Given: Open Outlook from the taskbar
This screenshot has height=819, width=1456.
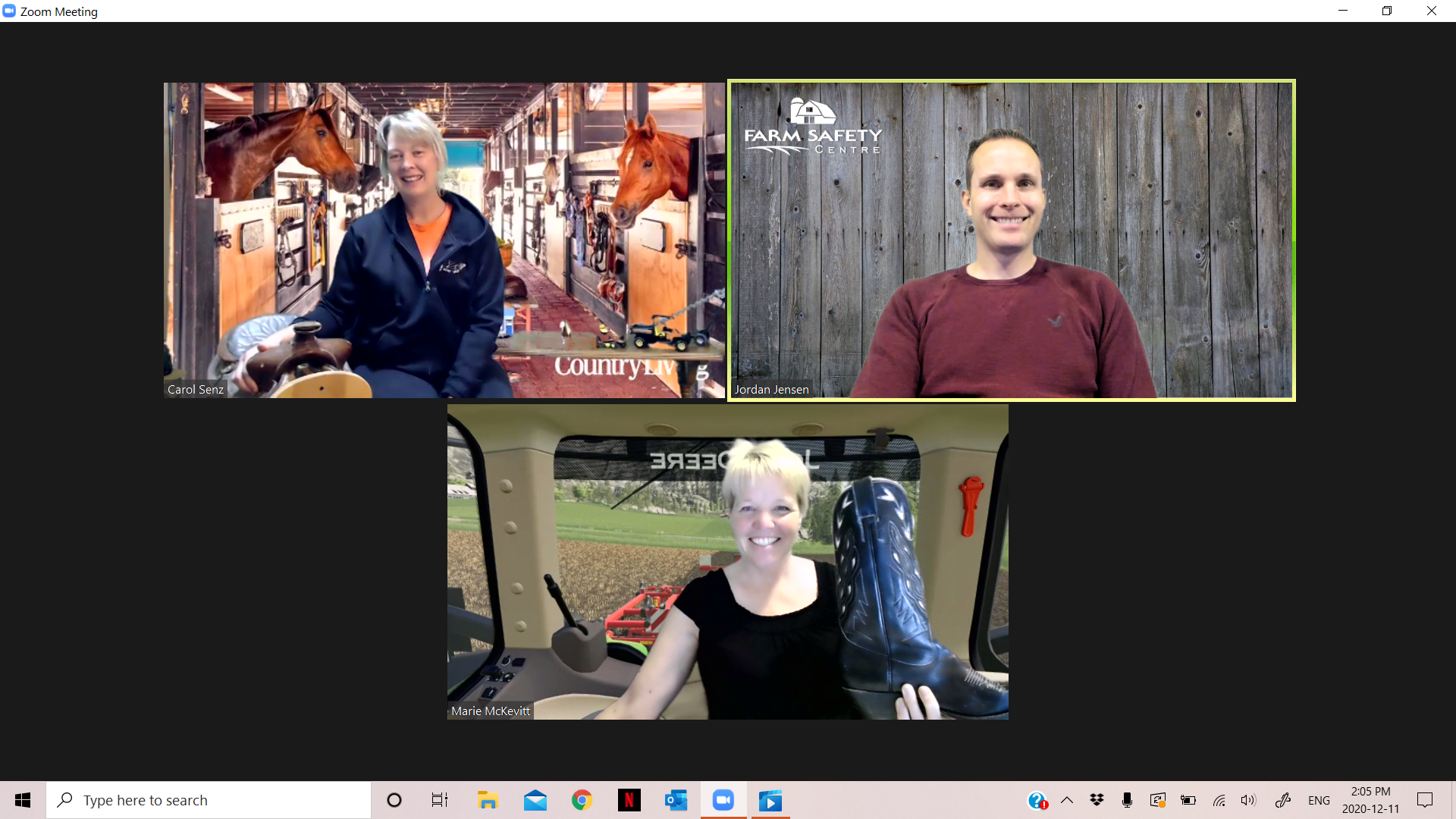Looking at the screenshot, I should tap(676, 800).
